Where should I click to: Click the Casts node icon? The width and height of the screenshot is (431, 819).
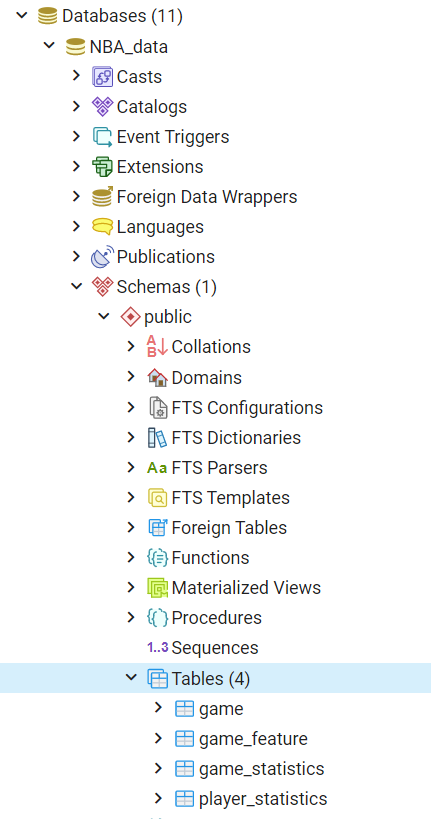click(x=102, y=77)
